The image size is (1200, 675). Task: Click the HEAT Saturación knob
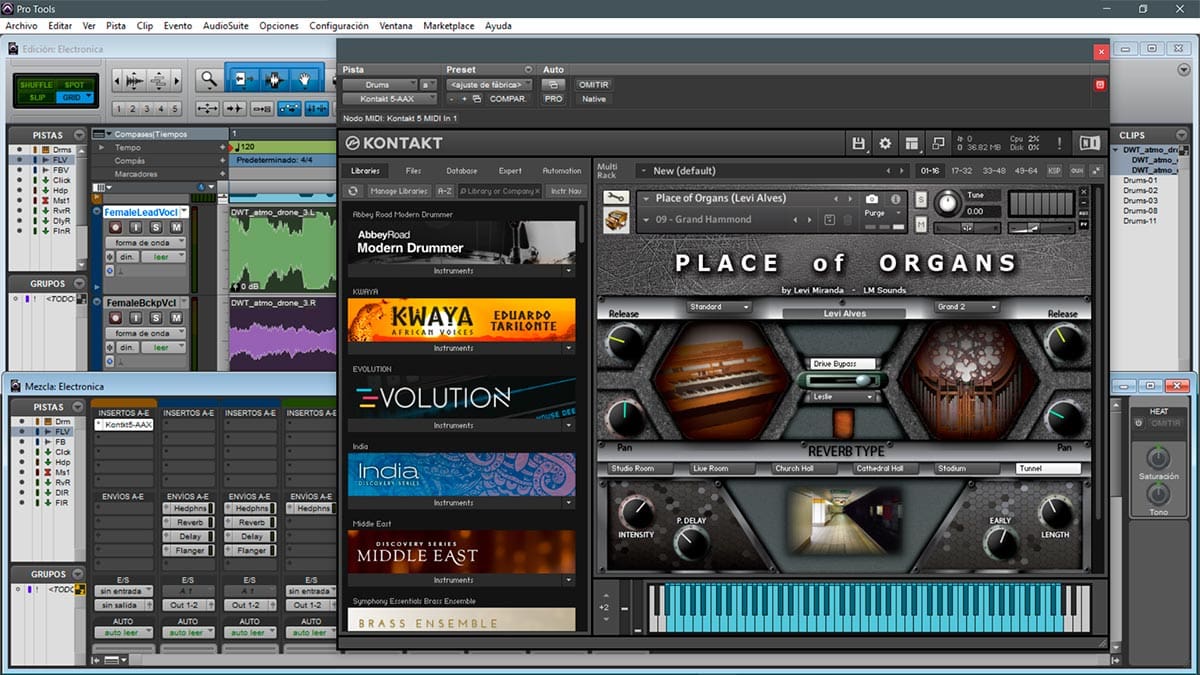(x=1157, y=459)
